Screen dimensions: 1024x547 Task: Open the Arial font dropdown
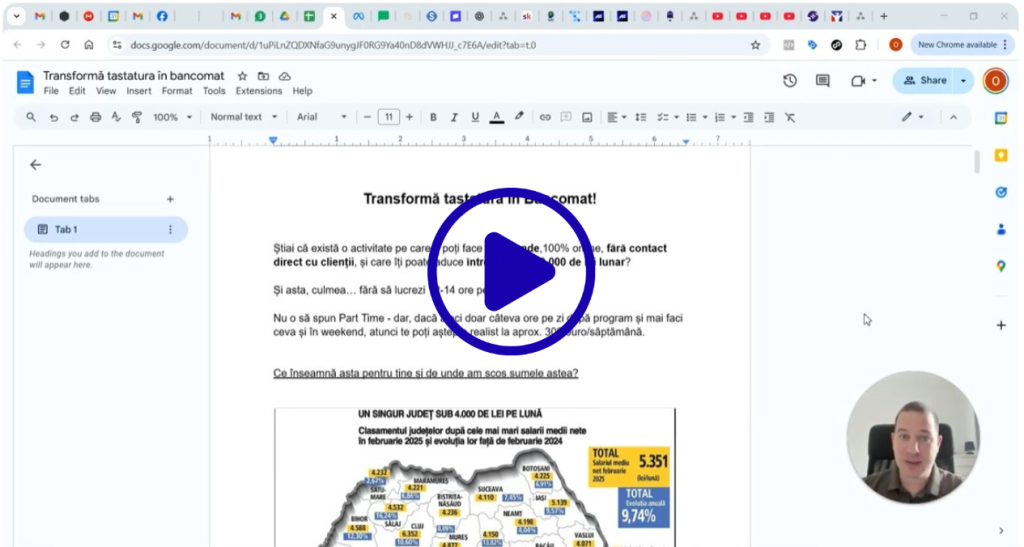(322, 117)
